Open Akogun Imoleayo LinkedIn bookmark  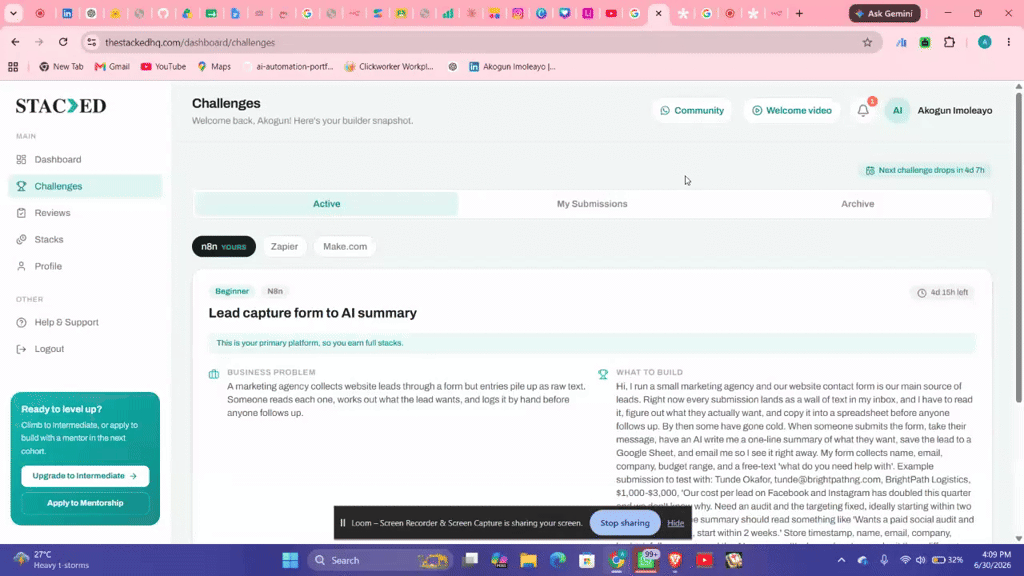point(513,67)
